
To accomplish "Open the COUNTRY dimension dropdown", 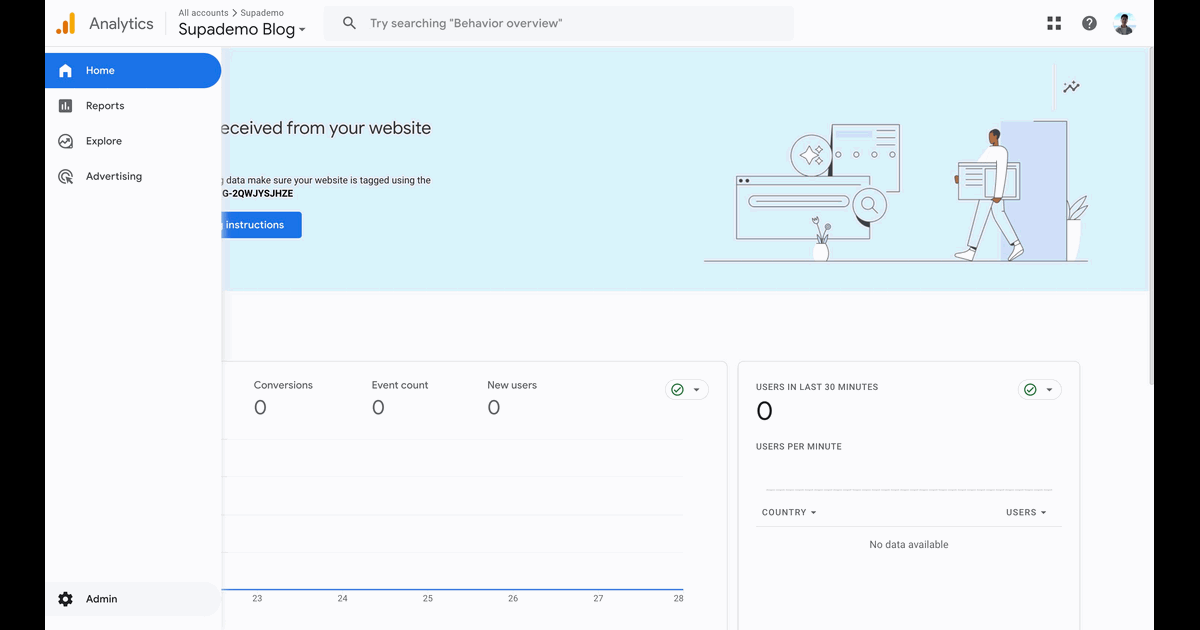I will pos(789,512).
